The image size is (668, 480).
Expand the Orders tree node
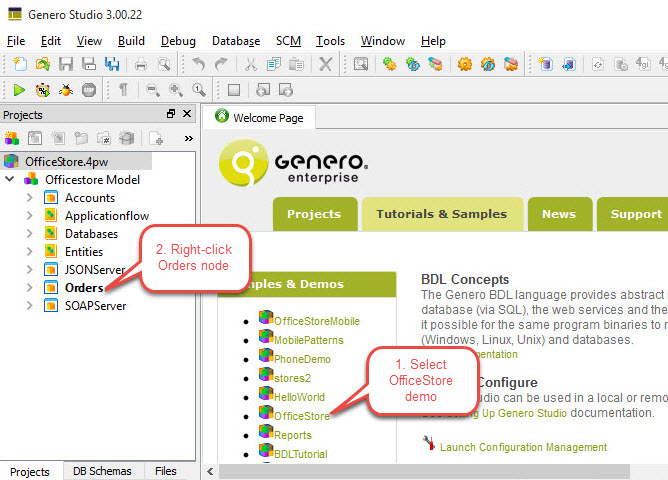pos(29,287)
